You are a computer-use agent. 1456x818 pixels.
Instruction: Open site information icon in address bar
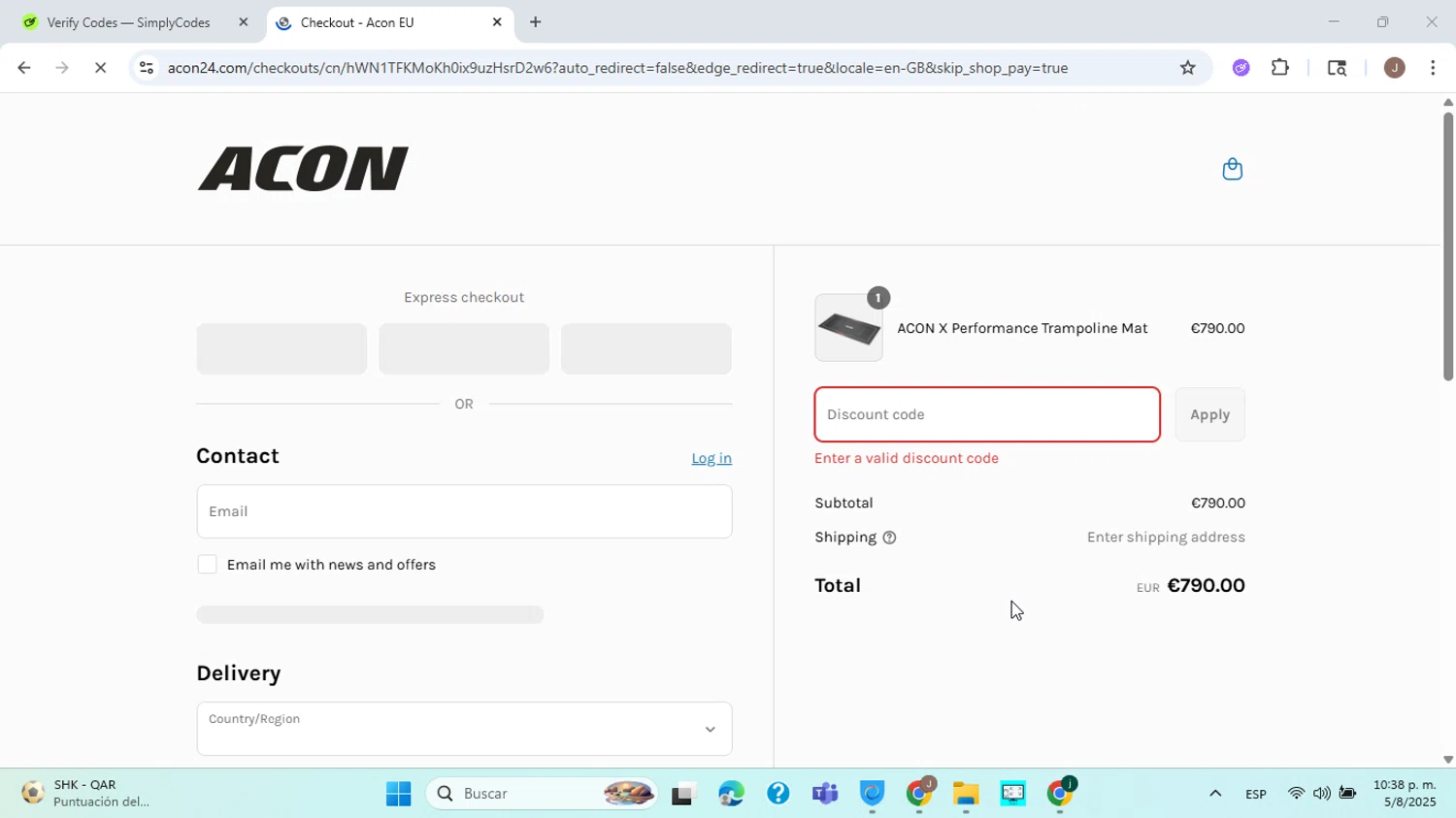tap(147, 68)
